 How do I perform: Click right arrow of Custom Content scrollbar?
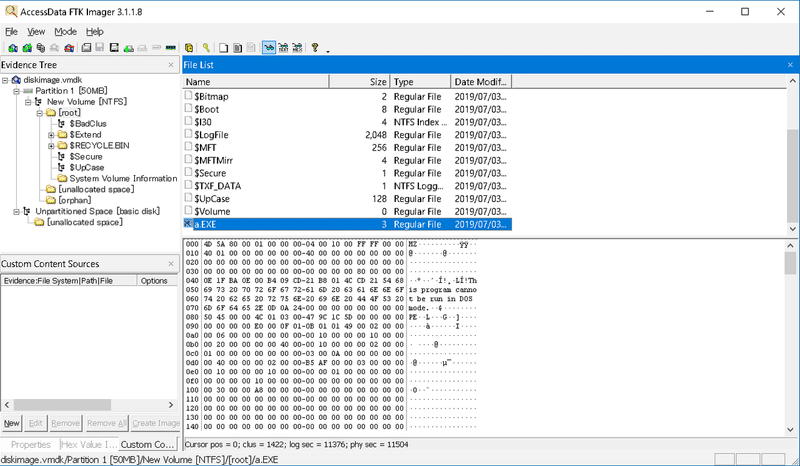(x=171, y=405)
